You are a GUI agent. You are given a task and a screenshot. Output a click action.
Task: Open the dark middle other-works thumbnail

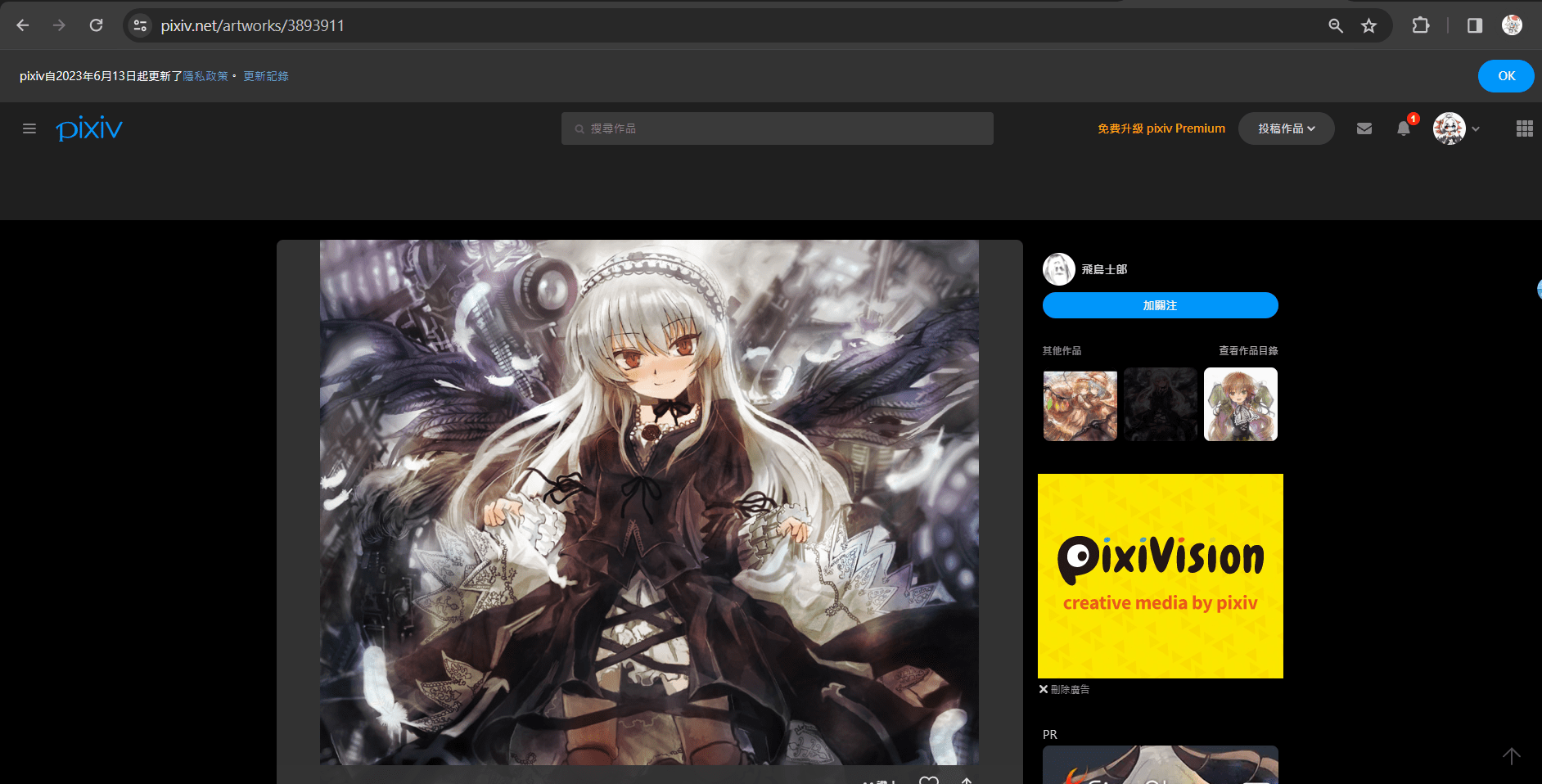(x=1161, y=404)
